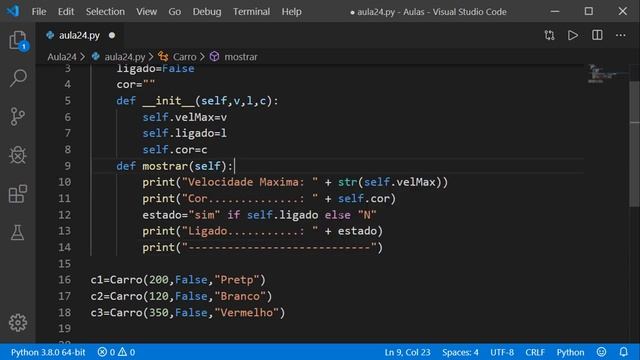Click the Open Changes compare icon

pyautogui.click(x=549, y=36)
